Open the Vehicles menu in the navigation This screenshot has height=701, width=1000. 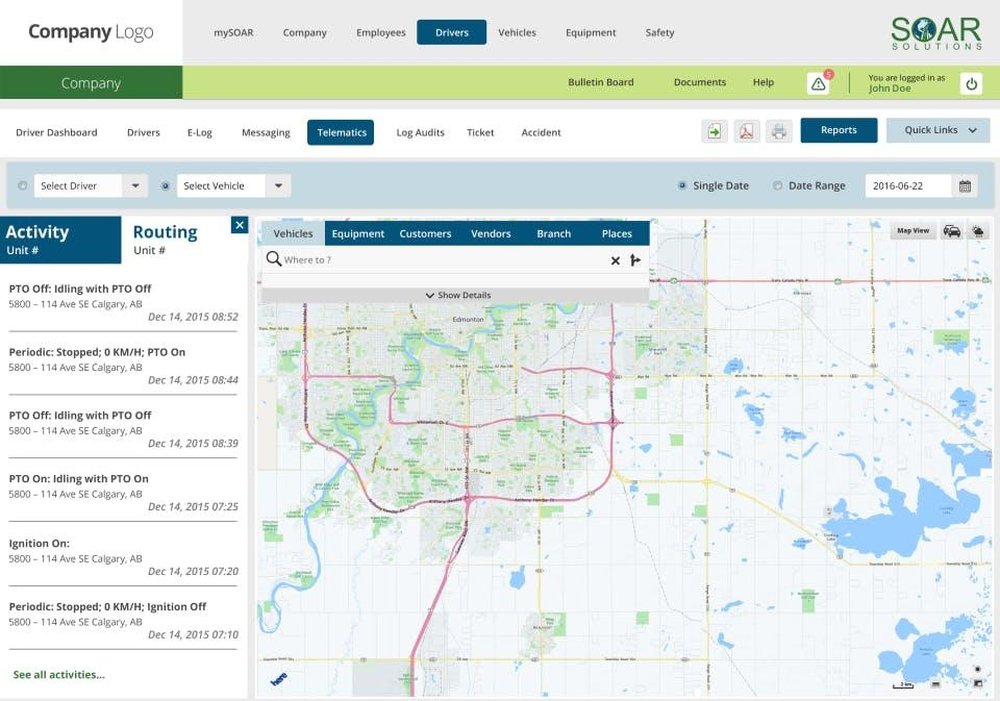click(517, 32)
